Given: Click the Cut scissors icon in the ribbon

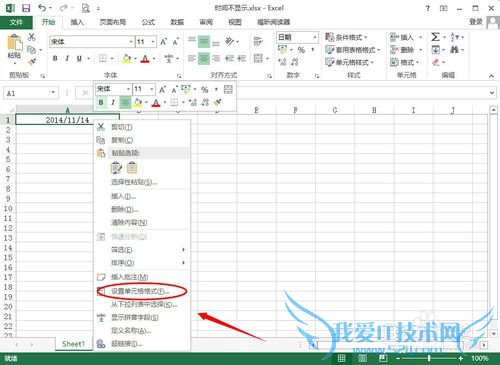Looking at the screenshot, I should pyautogui.click(x=32, y=37).
